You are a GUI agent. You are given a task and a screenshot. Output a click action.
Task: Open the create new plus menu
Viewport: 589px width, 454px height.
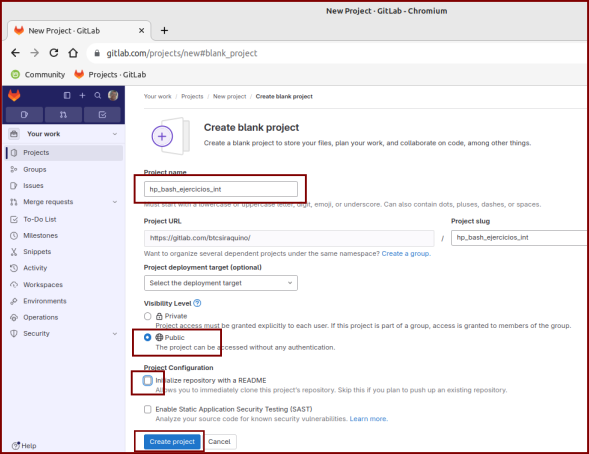point(82,95)
